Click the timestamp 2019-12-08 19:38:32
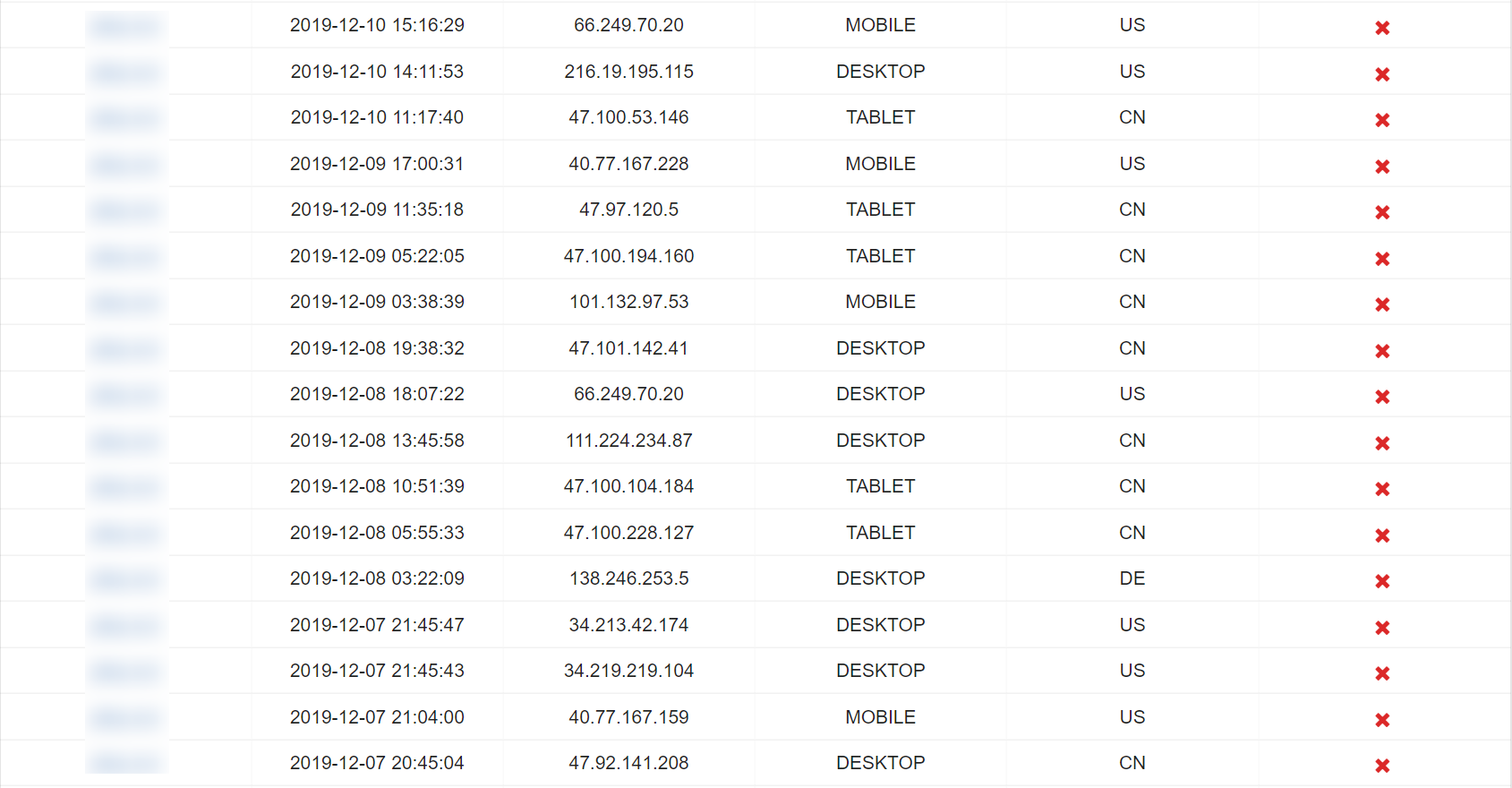This screenshot has width=1512, height=788. tap(377, 348)
